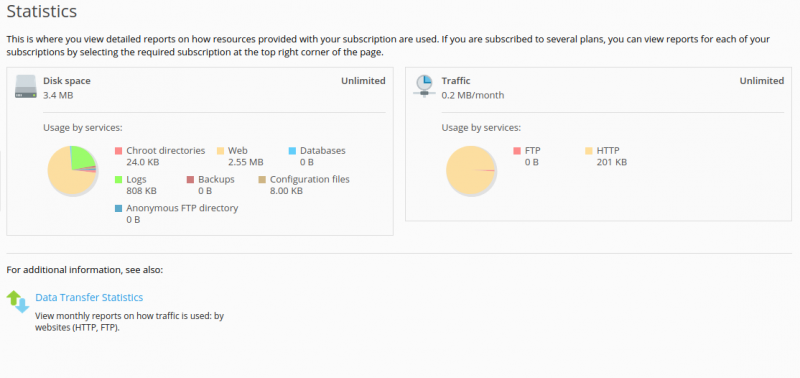Click the Statistics page heading
The width and height of the screenshot is (800, 378).
coord(42,11)
